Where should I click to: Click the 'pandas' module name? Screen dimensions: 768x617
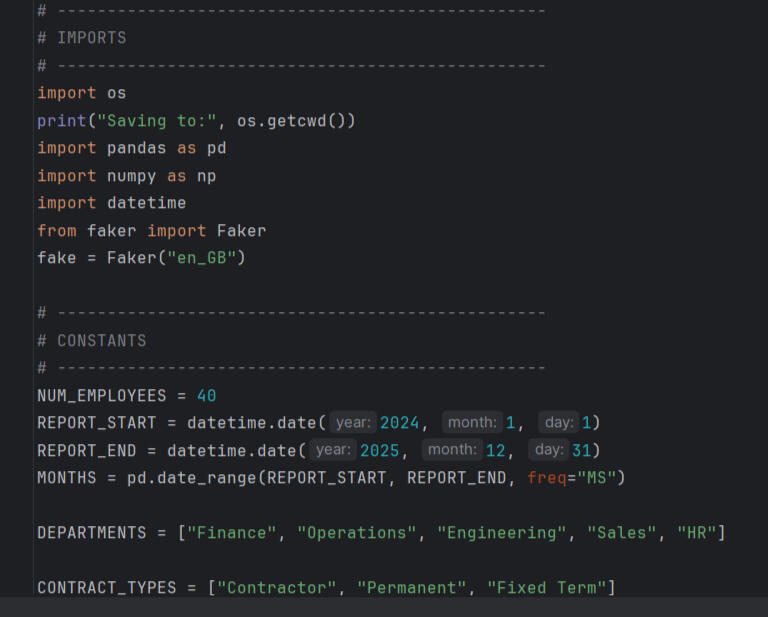(x=137, y=148)
